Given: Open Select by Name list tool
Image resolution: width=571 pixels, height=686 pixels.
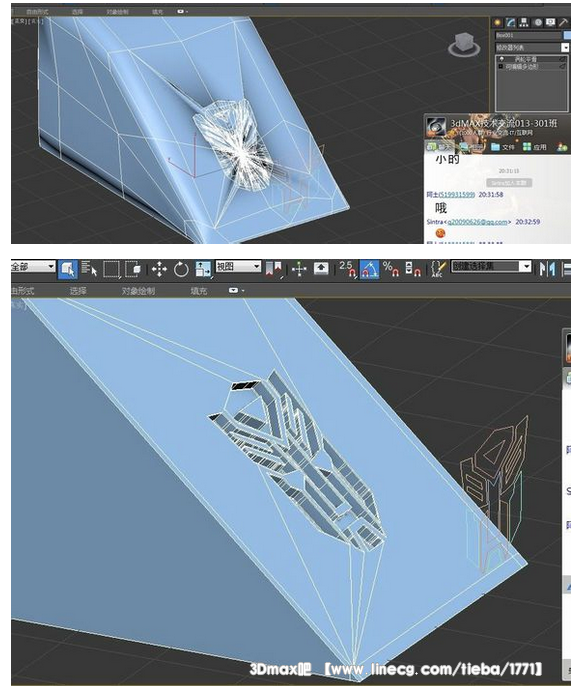Looking at the screenshot, I should coord(89,269).
